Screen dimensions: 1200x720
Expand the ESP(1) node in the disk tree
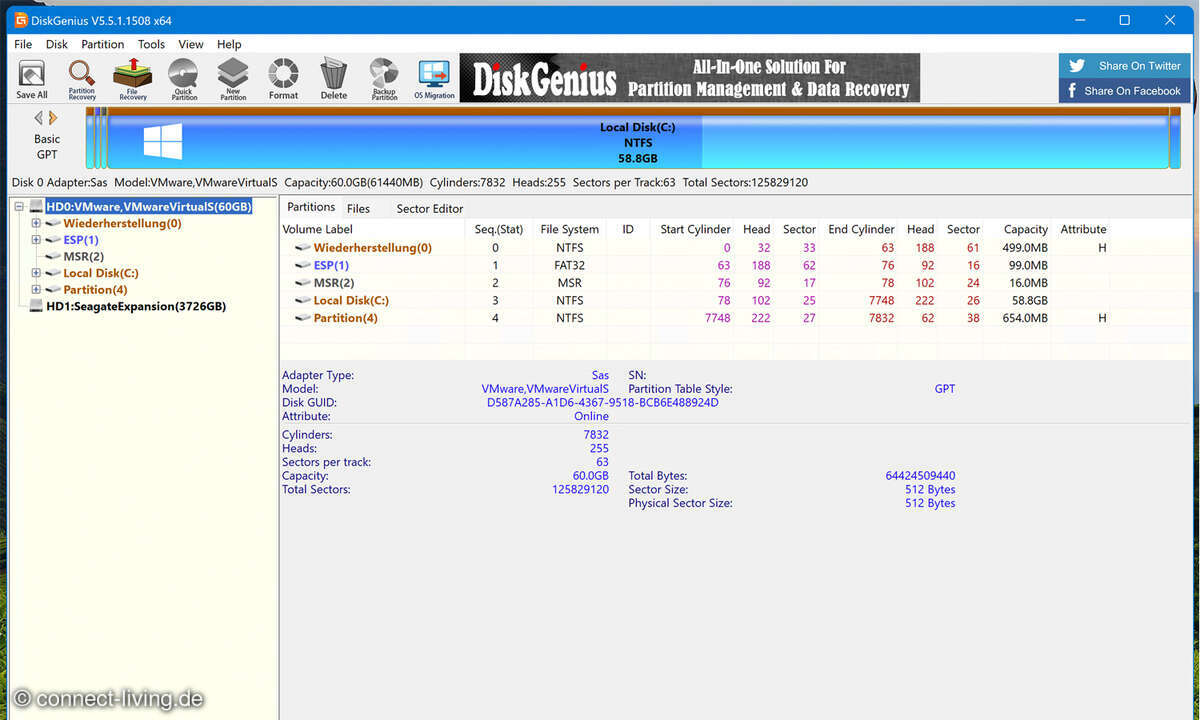coord(36,240)
